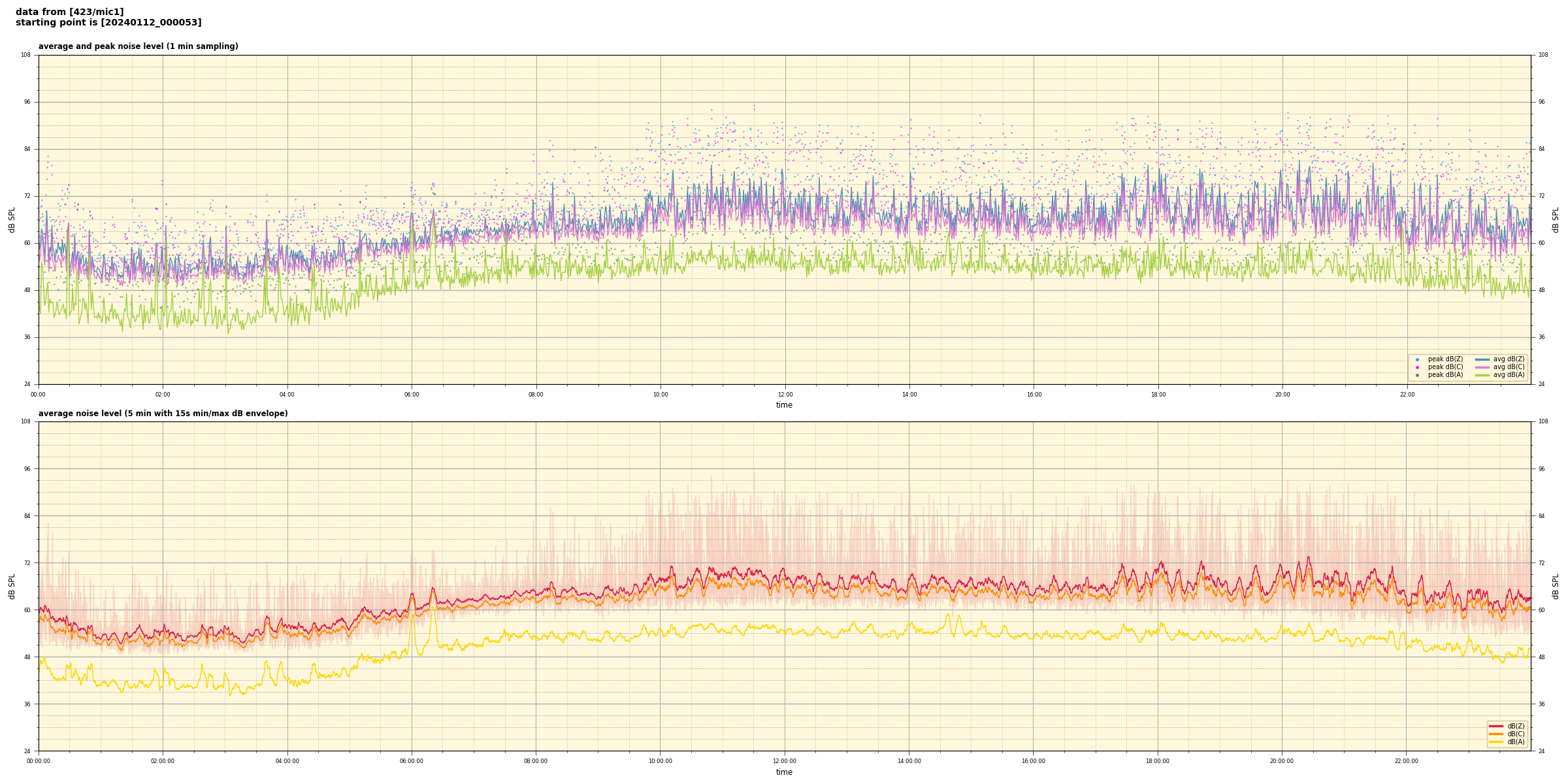This screenshot has width=1568, height=784.
Task: Click the '06:00:00' tick label on lower chart
Action: coord(412,761)
